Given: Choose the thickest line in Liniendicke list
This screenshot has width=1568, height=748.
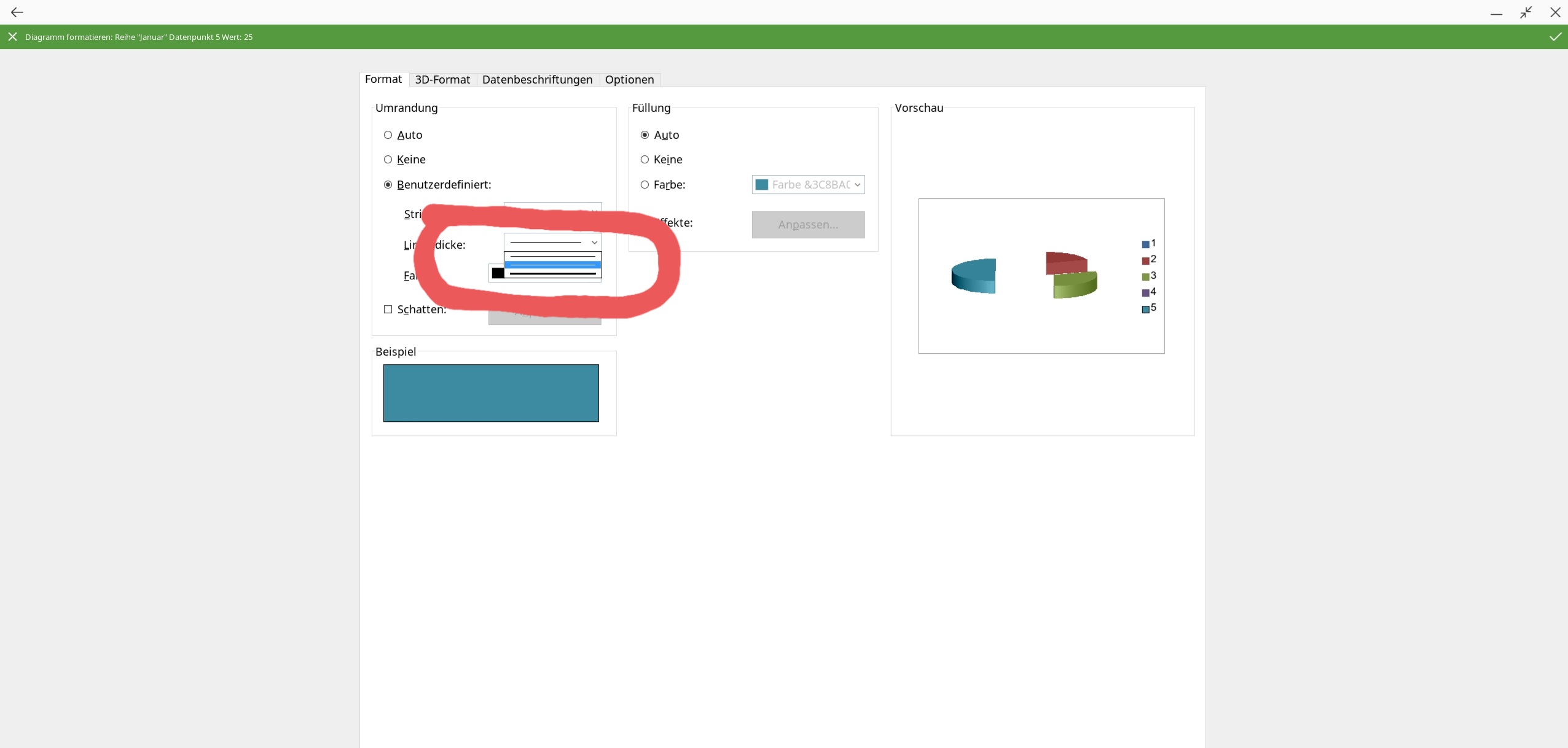Looking at the screenshot, I should (x=552, y=273).
